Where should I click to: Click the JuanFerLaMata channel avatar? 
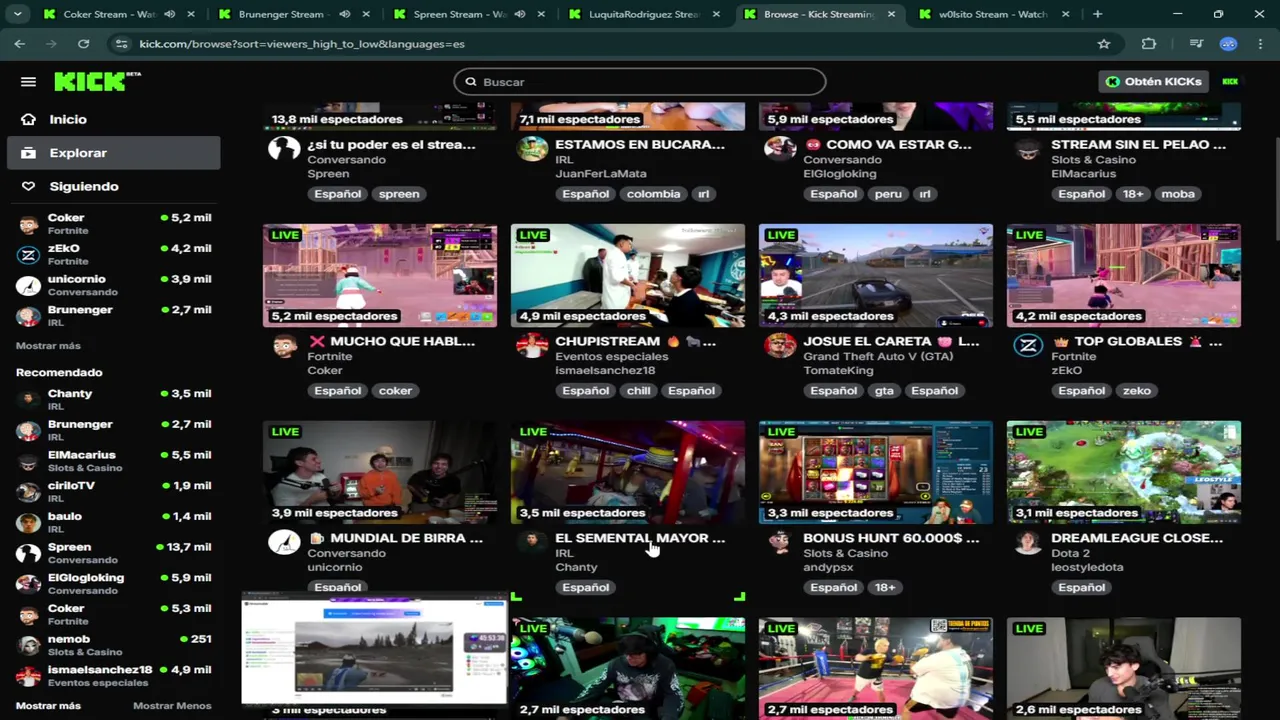click(532, 150)
